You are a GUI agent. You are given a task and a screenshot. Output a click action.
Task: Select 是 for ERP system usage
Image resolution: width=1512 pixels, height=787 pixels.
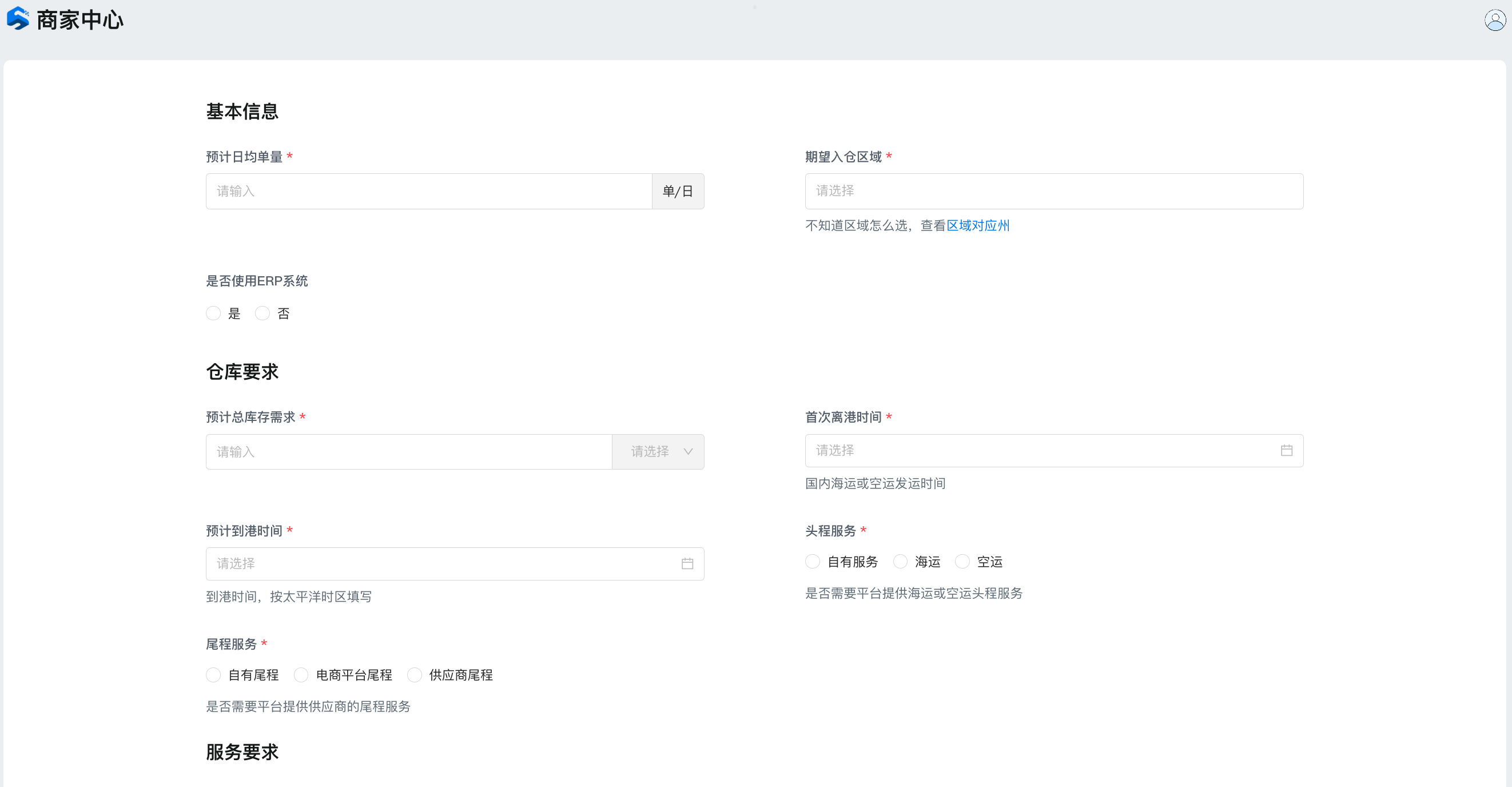[214, 313]
